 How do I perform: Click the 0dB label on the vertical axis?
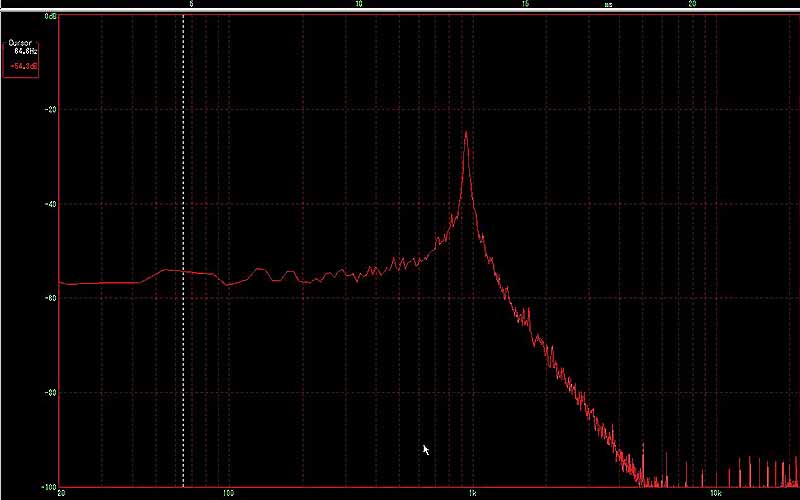[50, 18]
